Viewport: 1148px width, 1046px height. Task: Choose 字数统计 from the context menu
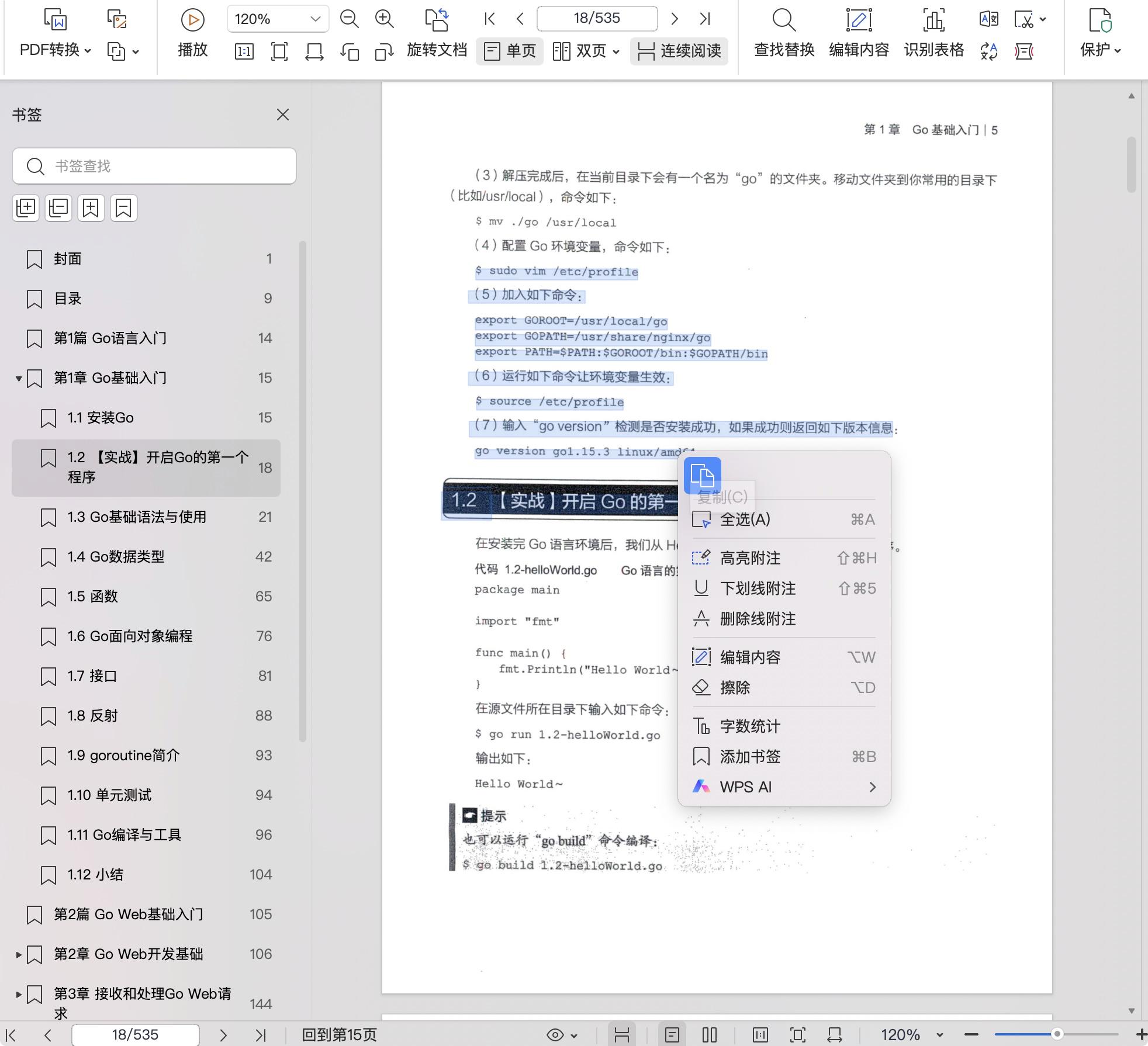(x=784, y=726)
